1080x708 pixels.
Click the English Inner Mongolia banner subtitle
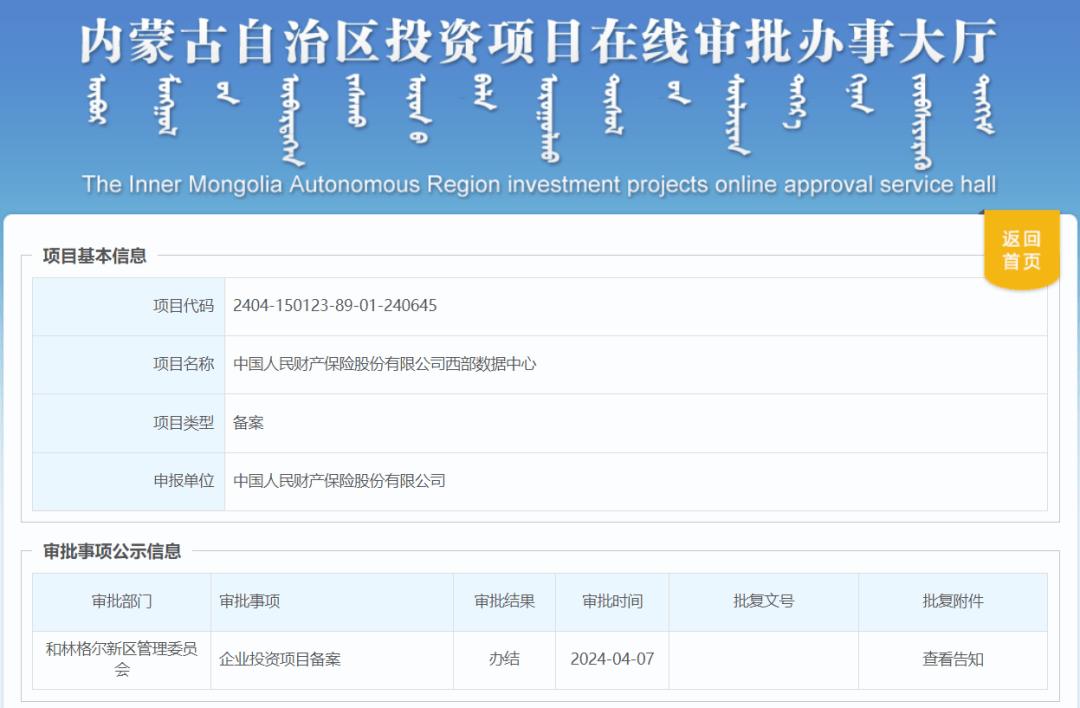pyautogui.click(x=539, y=185)
